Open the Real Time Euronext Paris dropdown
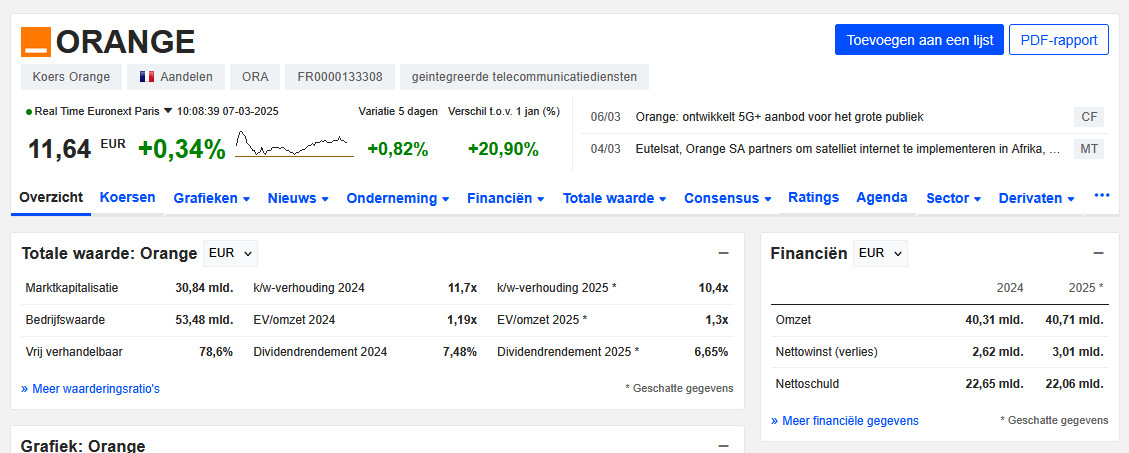The width and height of the screenshot is (1129, 453). pyautogui.click(x=168, y=111)
